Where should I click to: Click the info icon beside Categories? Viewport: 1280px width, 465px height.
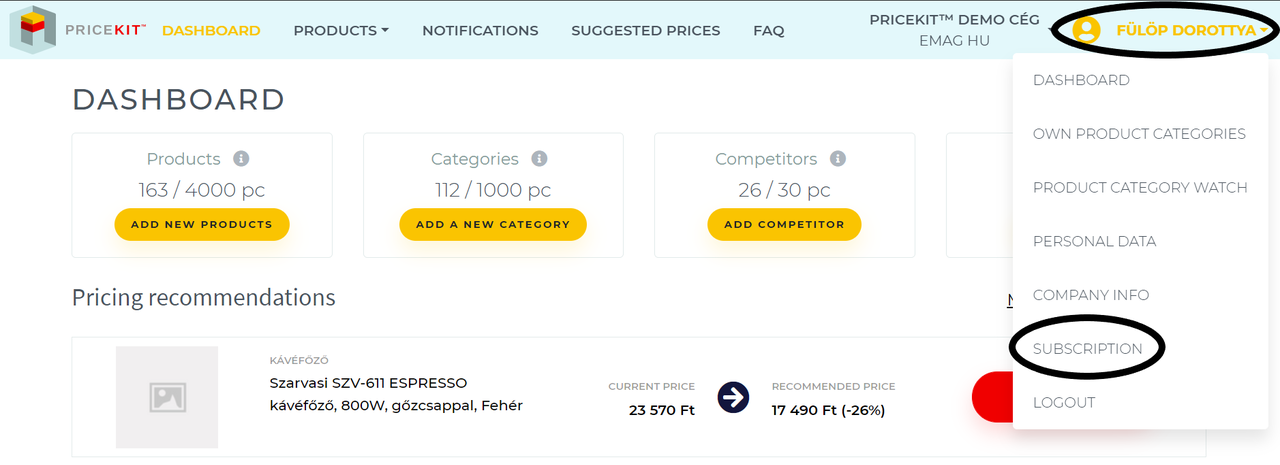539,159
